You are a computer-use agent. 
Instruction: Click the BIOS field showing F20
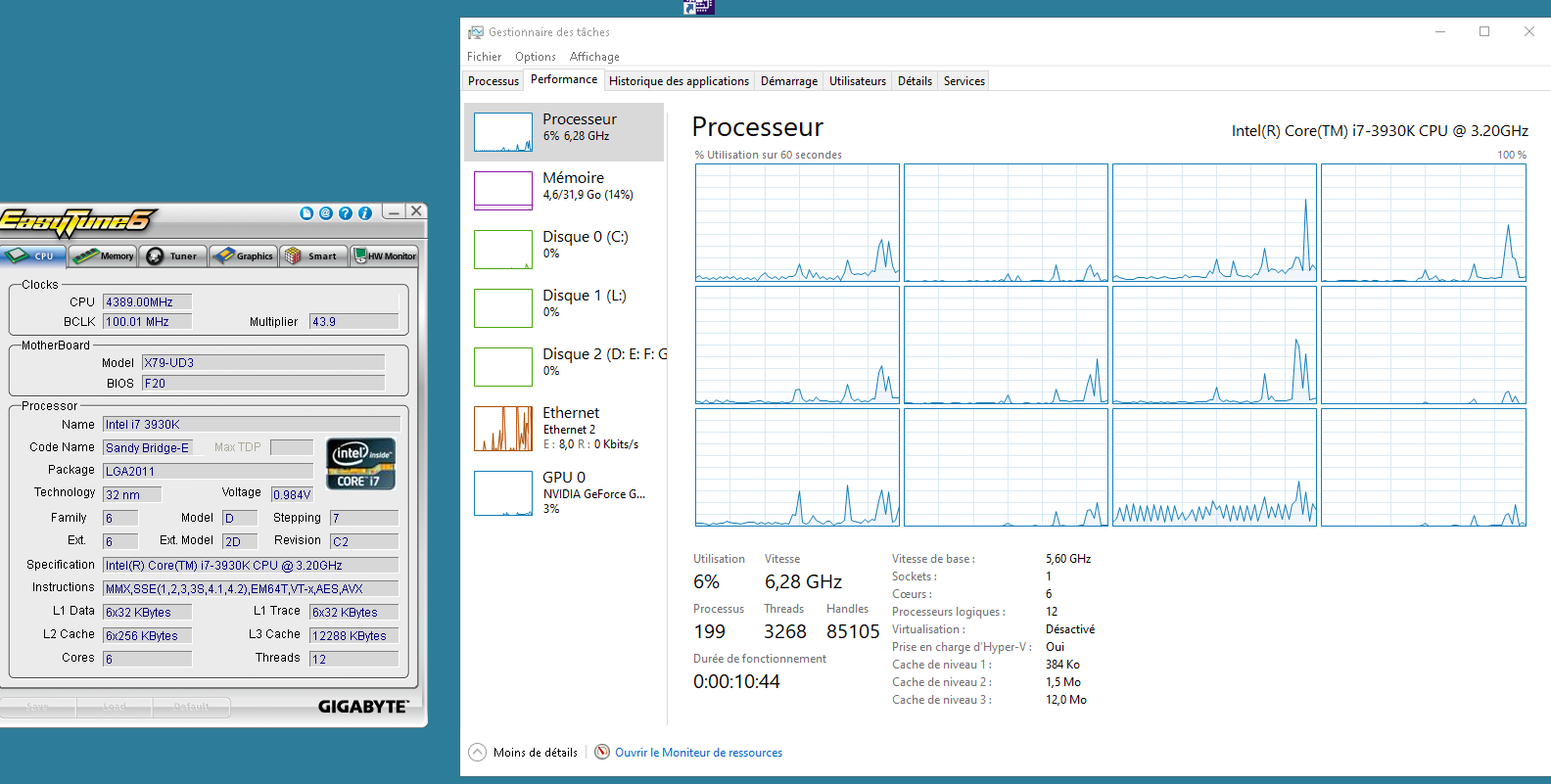pos(263,384)
